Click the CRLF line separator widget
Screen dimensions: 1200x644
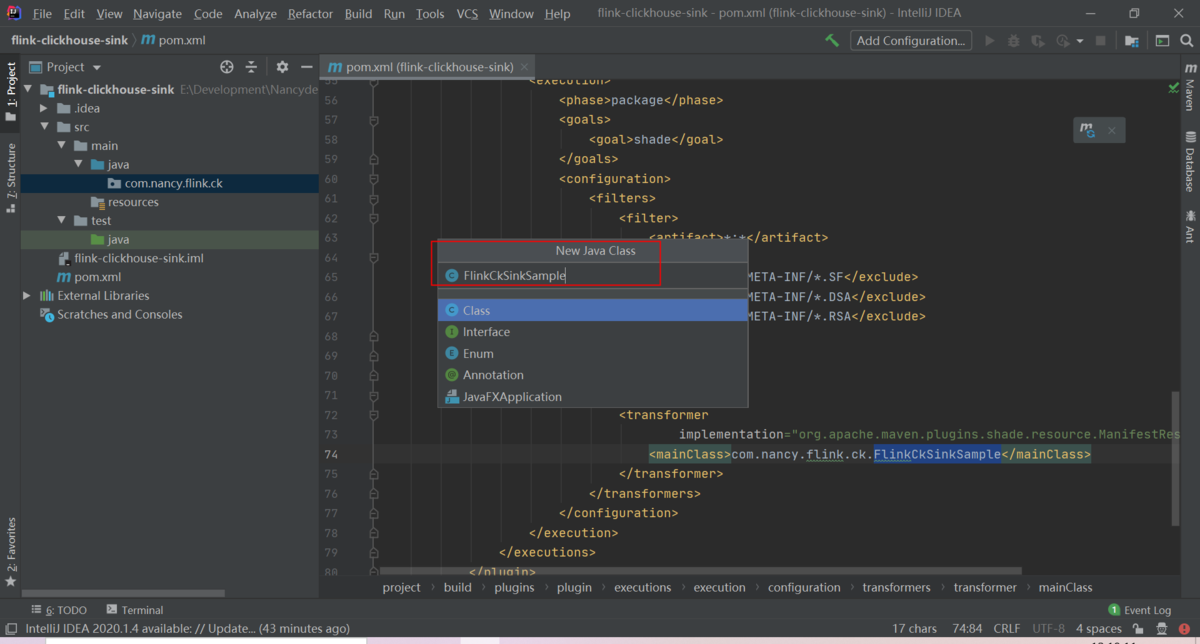(1007, 629)
